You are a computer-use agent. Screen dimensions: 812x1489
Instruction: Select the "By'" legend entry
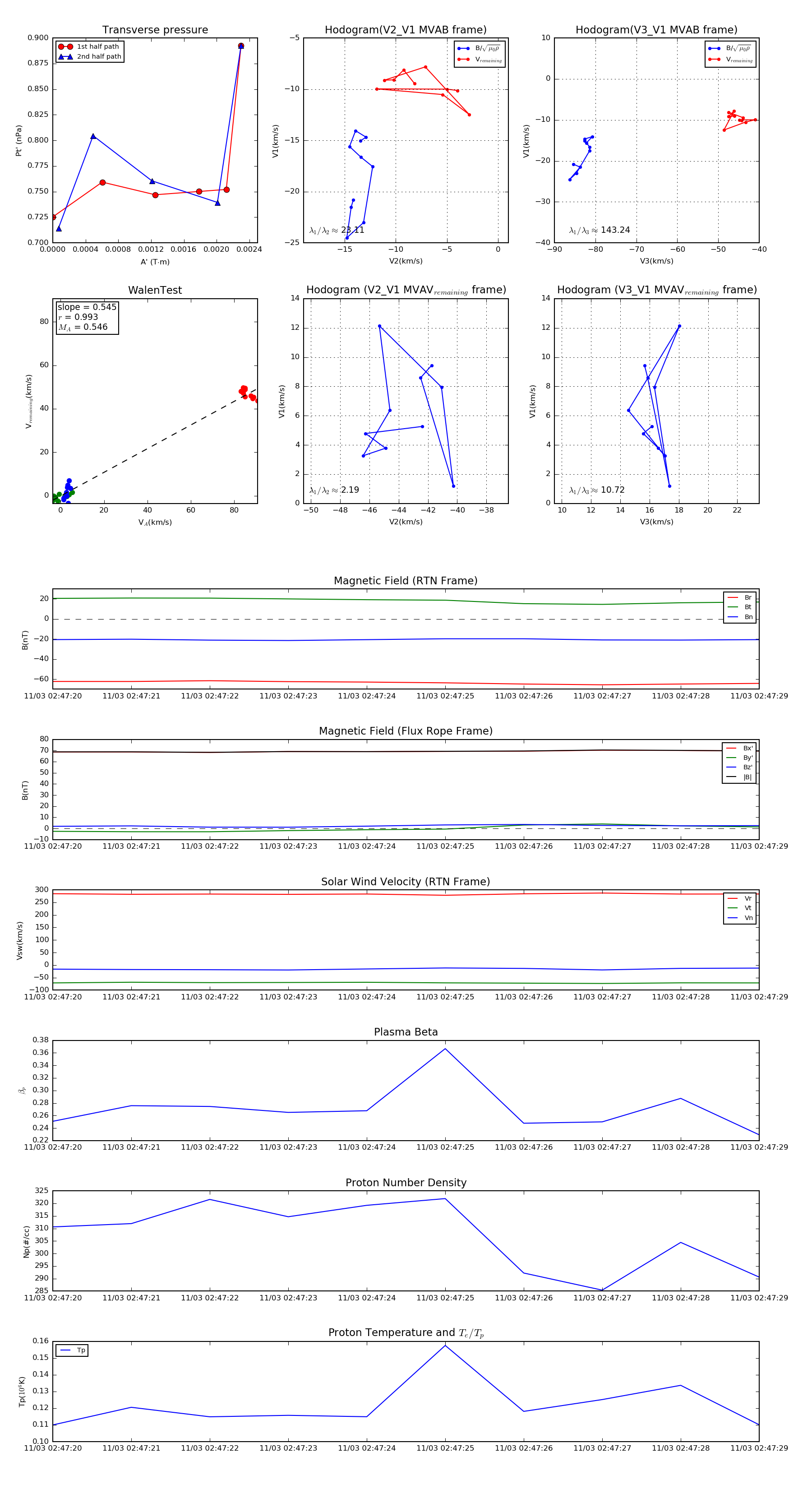click(x=739, y=758)
